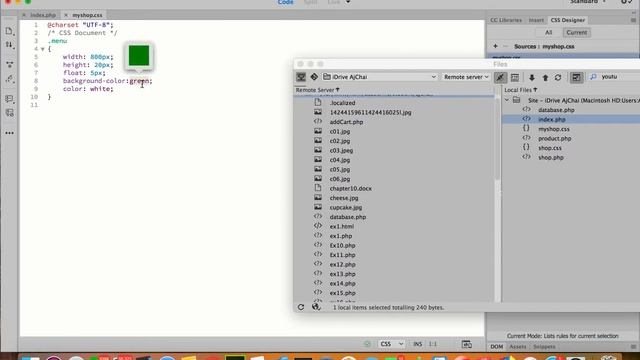The width and height of the screenshot is (640, 360).
Task: Select local file index.php
Action: pyautogui.click(x=551, y=120)
